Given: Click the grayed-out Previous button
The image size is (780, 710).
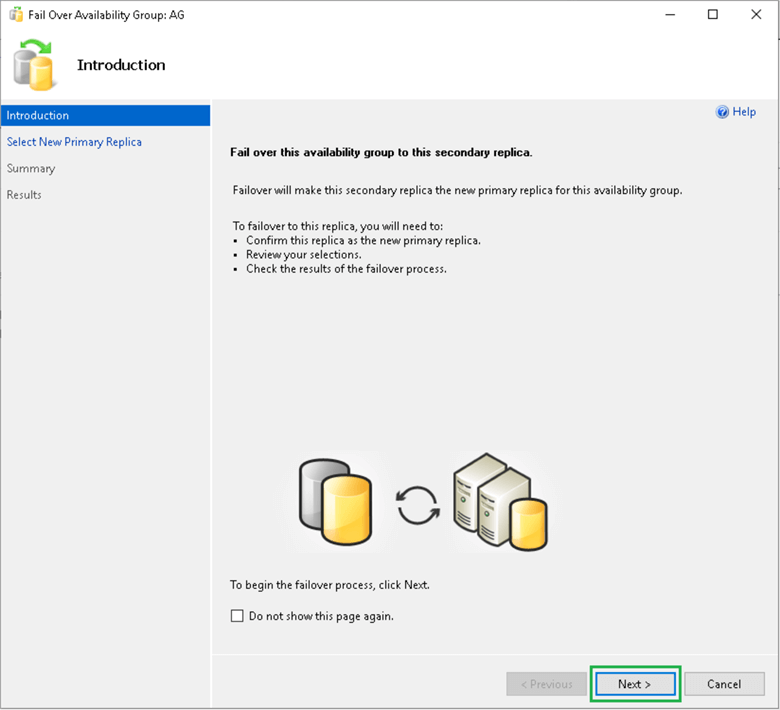Looking at the screenshot, I should tap(546, 684).
